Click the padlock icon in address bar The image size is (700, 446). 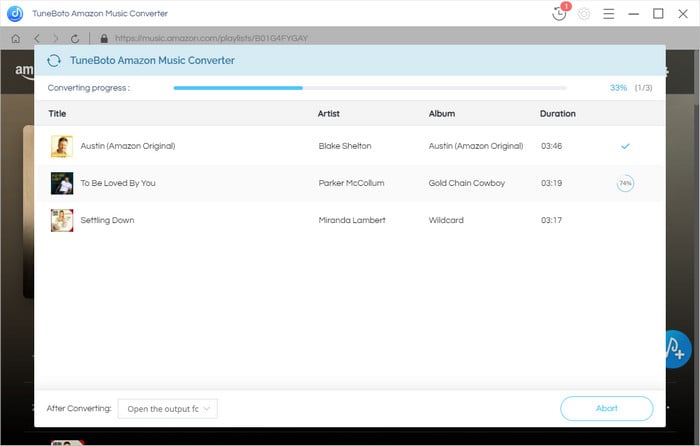click(x=104, y=38)
